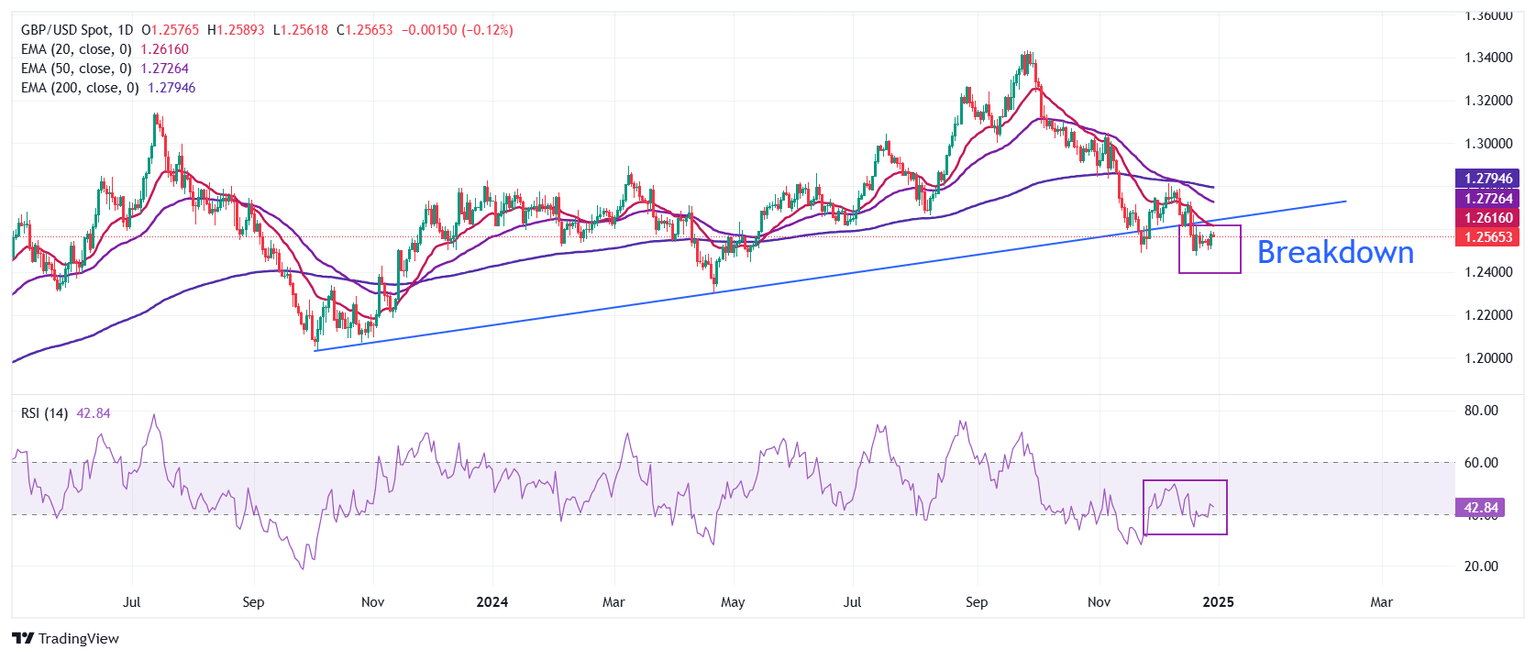Click the 2024 label on the time axis
The width and height of the screenshot is (1536, 658).
click(x=490, y=602)
